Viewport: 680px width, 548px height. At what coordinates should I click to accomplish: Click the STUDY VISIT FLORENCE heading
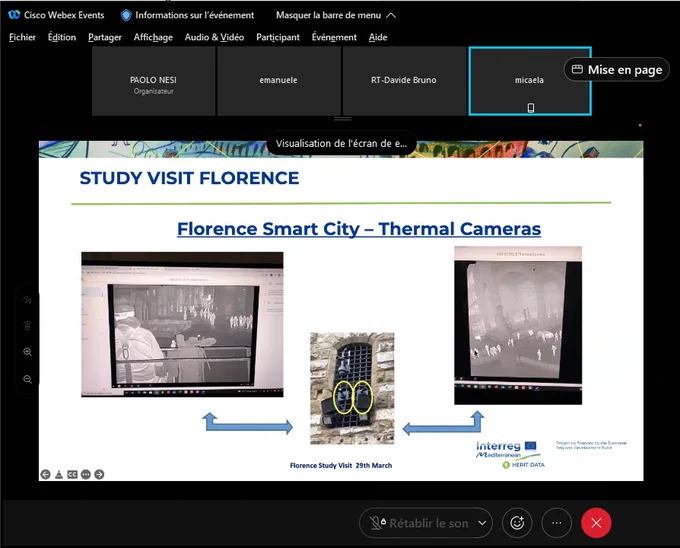[x=190, y=178]
